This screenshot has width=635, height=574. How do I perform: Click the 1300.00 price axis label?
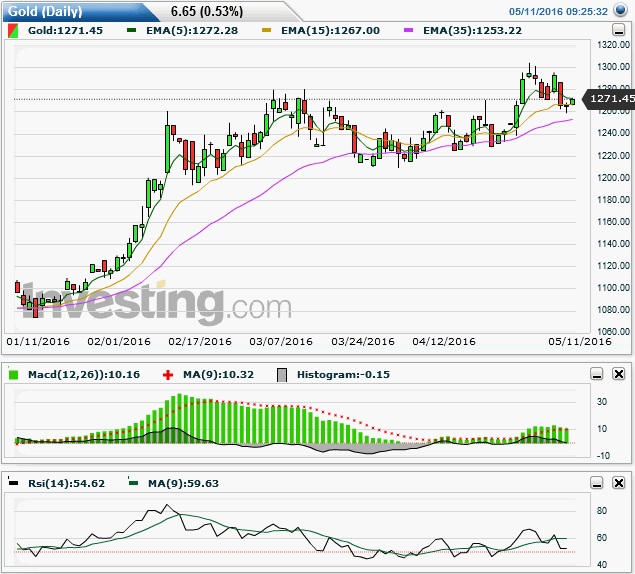click(613, 67)
